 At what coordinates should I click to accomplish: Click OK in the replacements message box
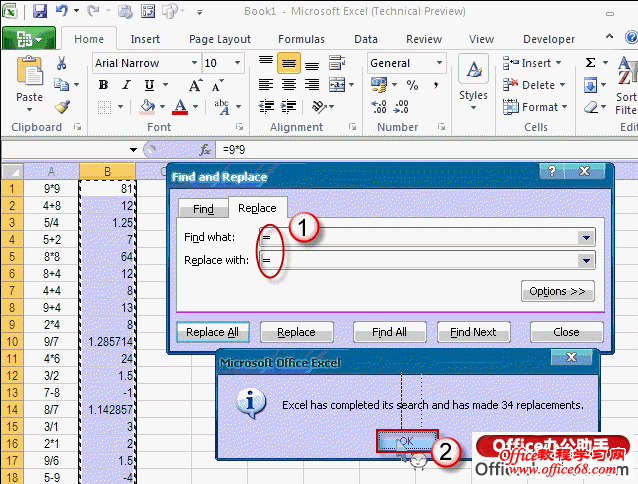point(405,441)
